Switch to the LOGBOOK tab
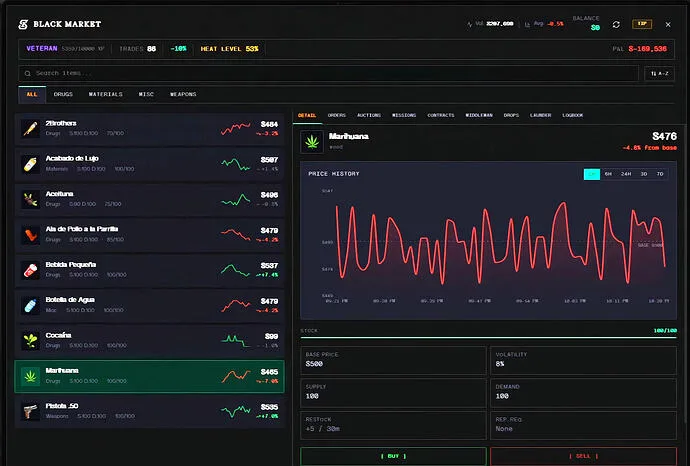The image size is (690, 466). pyautogui.click(x=573, y=115)
